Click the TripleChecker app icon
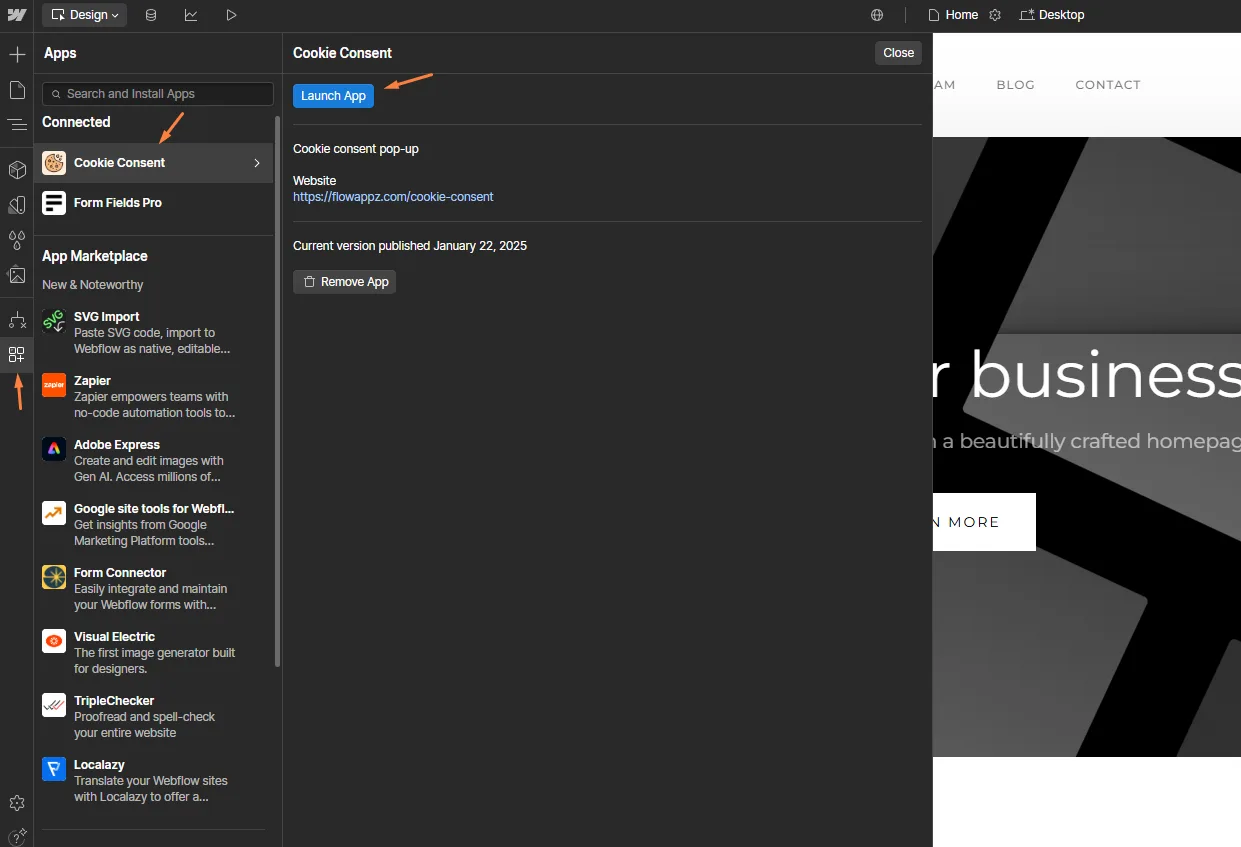Screen dimensions: 1241x847 click(x=54, y=705)
